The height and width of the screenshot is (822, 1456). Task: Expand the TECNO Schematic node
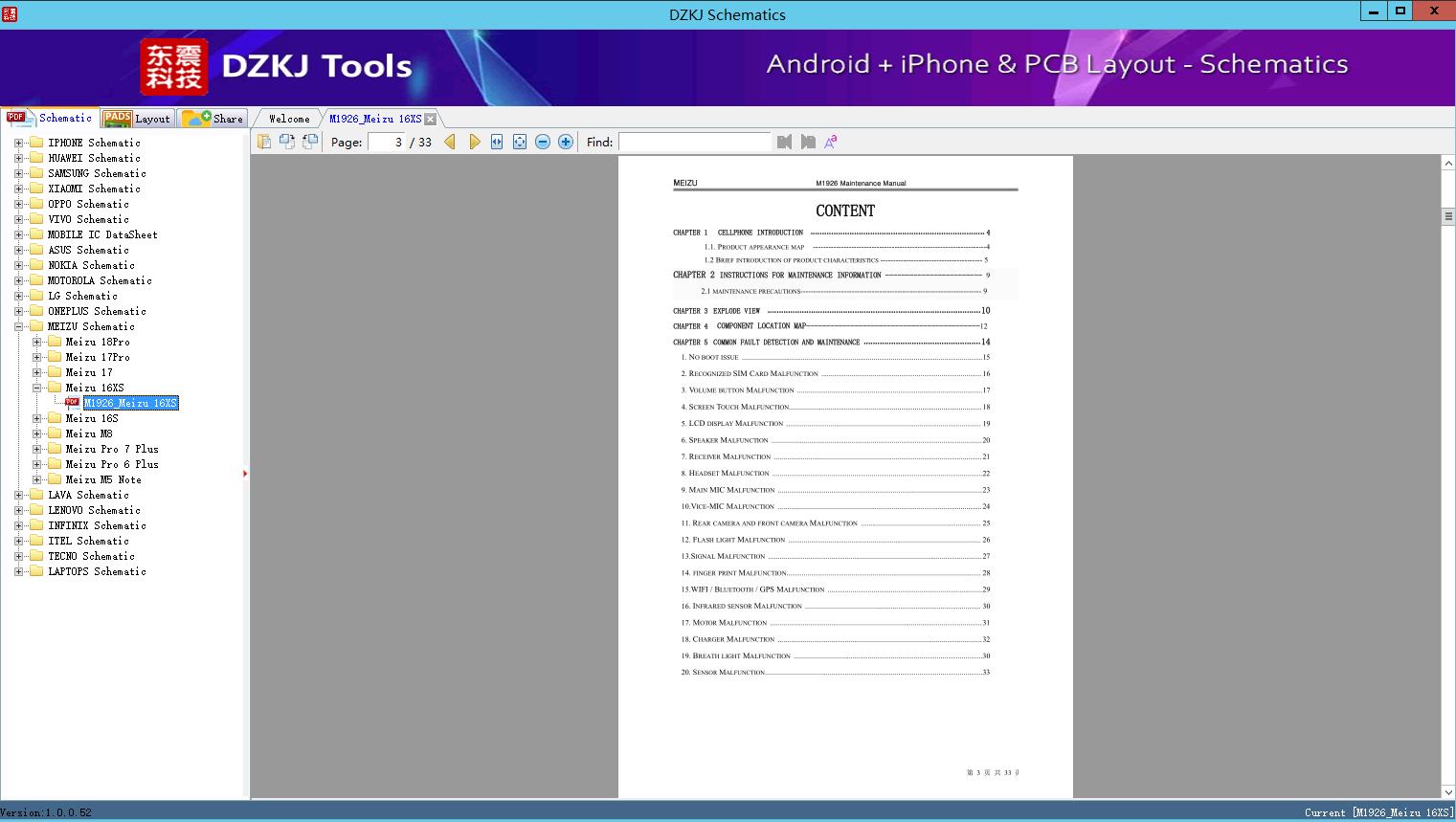point(18,556)
